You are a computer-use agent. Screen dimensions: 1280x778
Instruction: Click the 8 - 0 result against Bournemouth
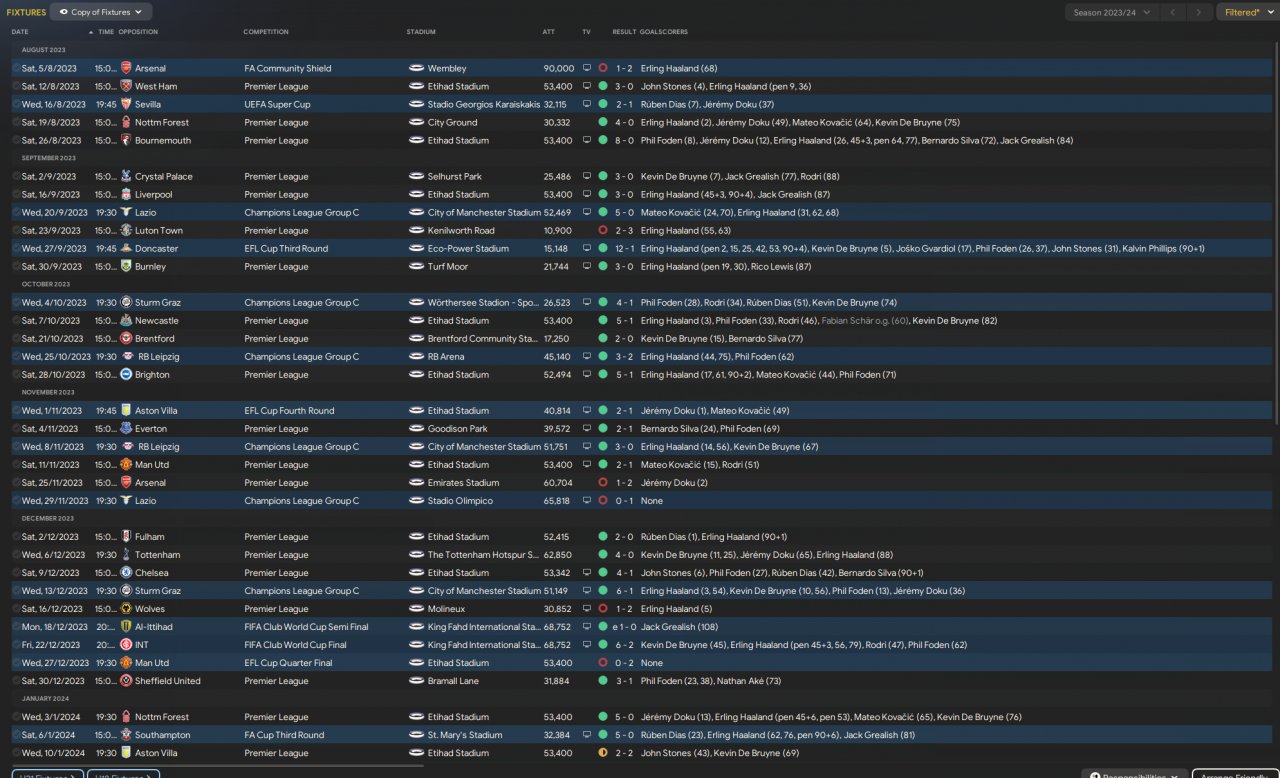(624, 140)
